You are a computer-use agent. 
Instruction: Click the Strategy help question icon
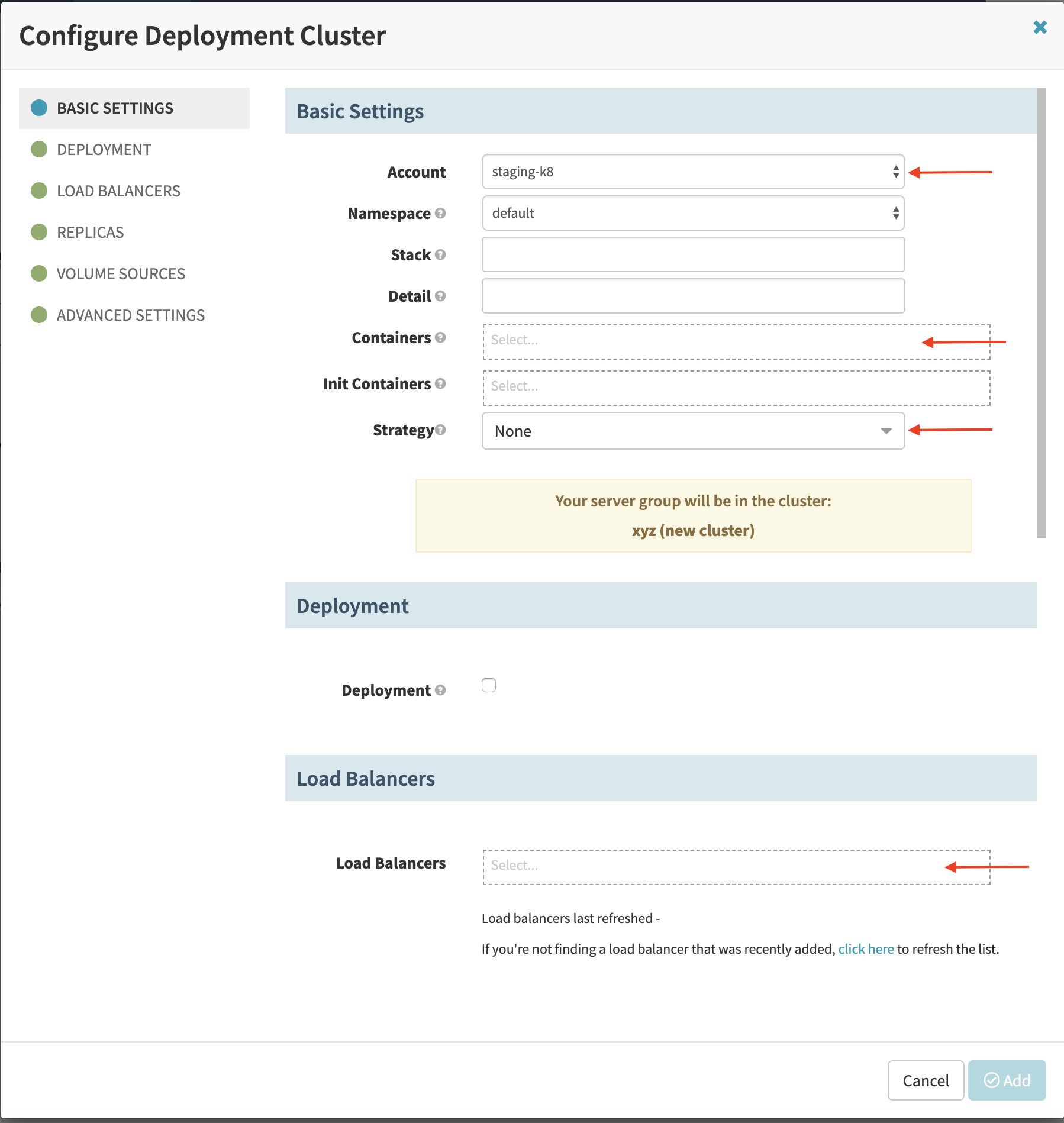point(440,430)
